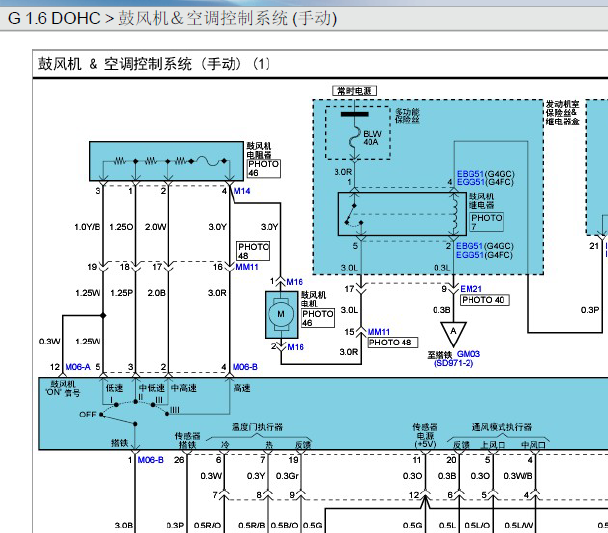The height and width of the screenshot is (533, 608).
Task: Click the 1.0Y/B wire label
Action: [87, 227]
